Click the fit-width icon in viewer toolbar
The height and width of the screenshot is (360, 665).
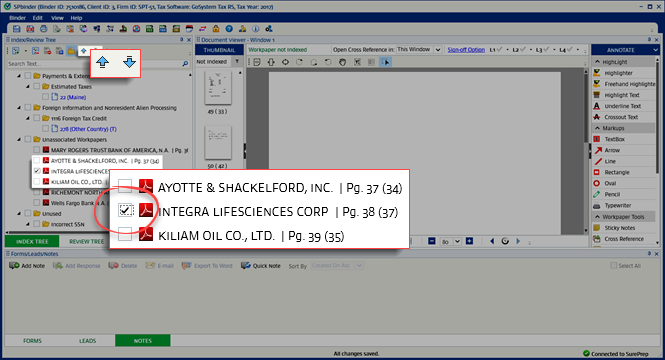285,62
